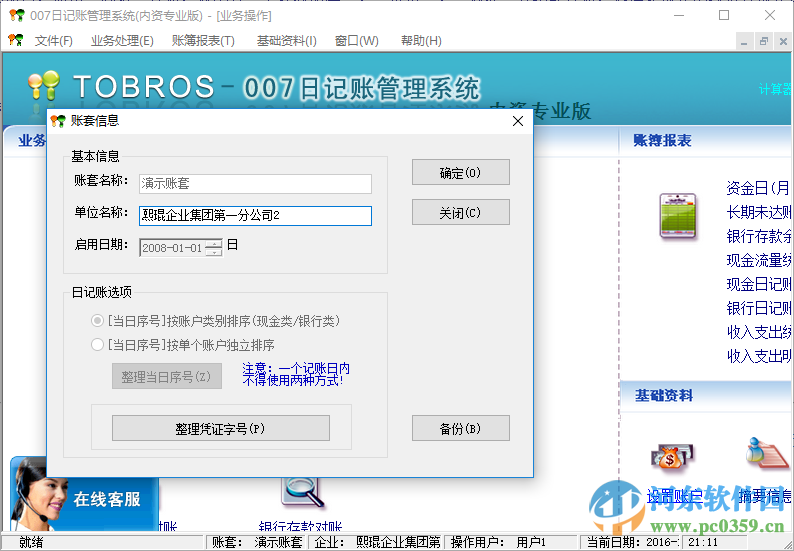This screenshot has height=551, width=794.
Task: Close the 账套信息 dialog with X
Action: tap(518, 121)
